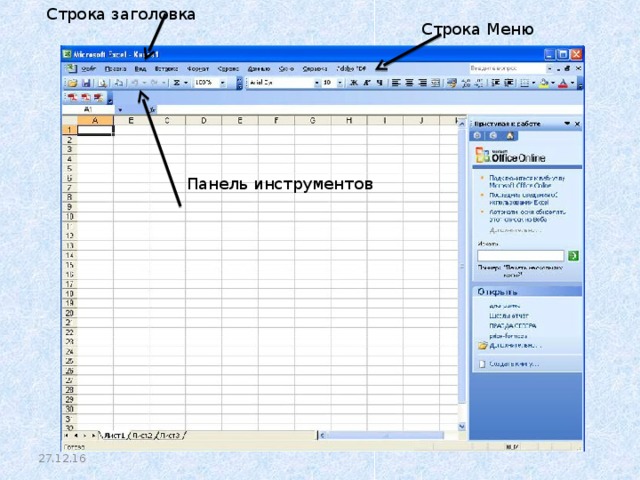The image size is (640, 480).
Task: Apply currency number format icon
Action: 451,83
